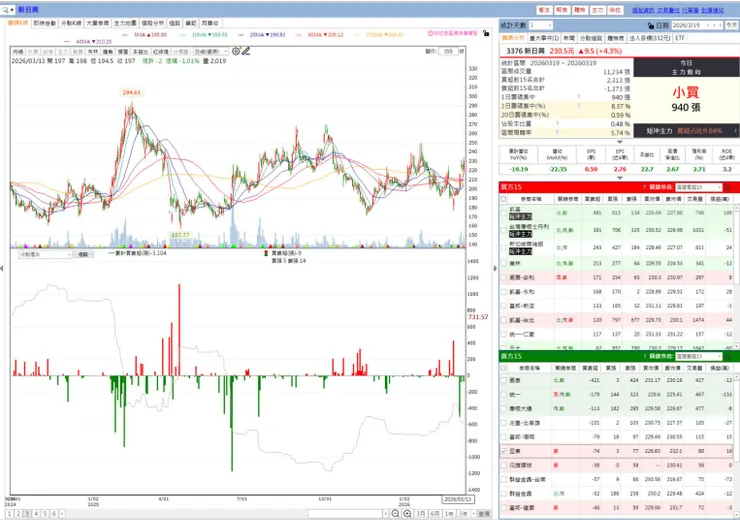
Task: Collapse the left panel with the arrow
Action: (x=2, y=268)
